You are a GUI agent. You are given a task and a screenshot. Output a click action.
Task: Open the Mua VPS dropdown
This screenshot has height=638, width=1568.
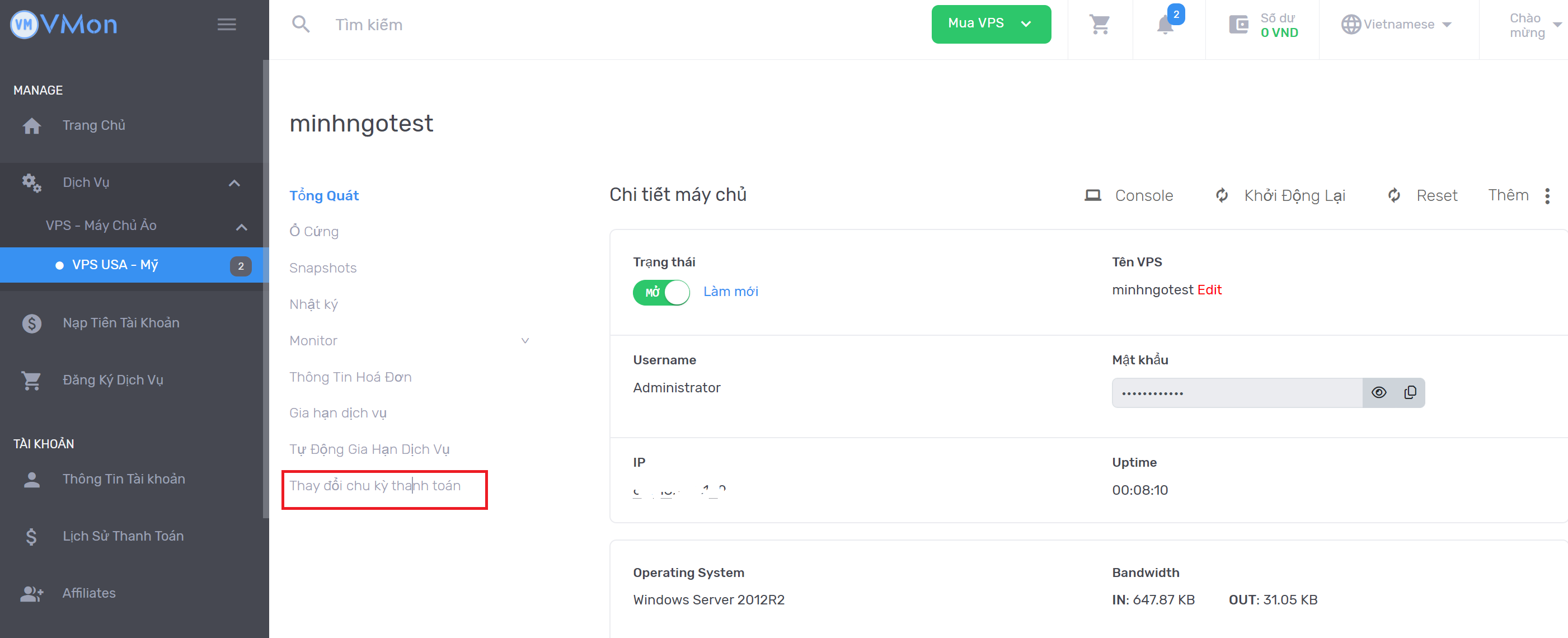coord(990,25)
